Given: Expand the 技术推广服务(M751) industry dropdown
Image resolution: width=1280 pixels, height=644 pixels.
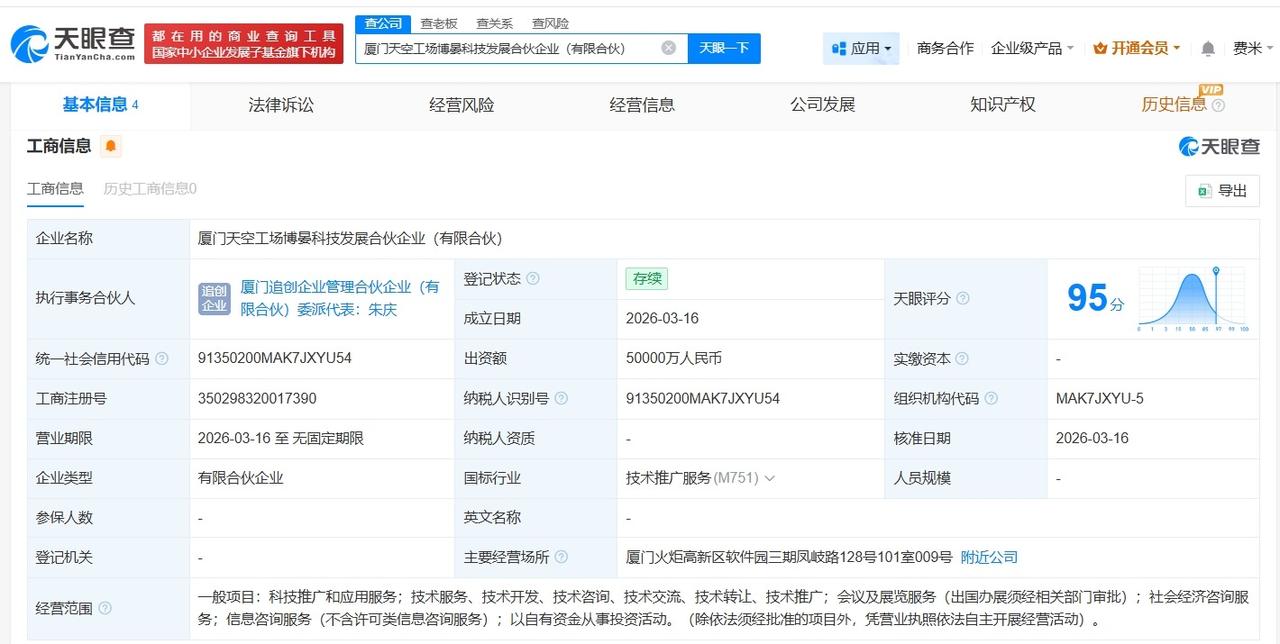Looking at the screenshot, I should 769,478.
